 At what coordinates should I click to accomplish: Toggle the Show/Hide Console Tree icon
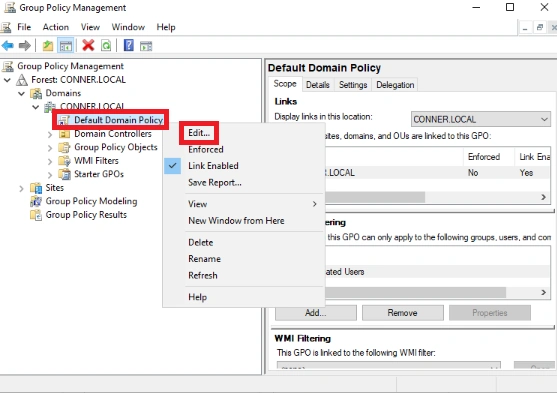pos(66,46)
